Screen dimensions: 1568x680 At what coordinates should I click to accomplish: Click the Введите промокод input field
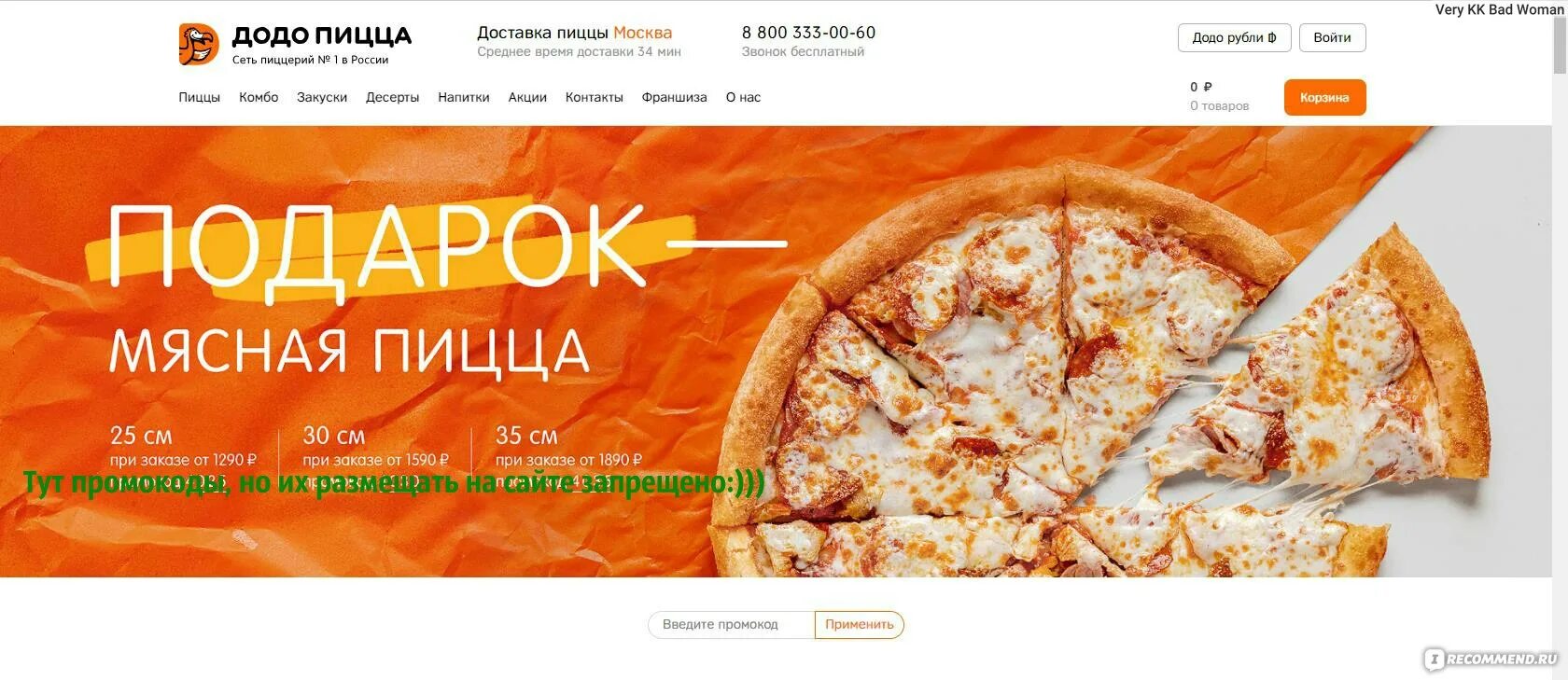pos(731,625)
